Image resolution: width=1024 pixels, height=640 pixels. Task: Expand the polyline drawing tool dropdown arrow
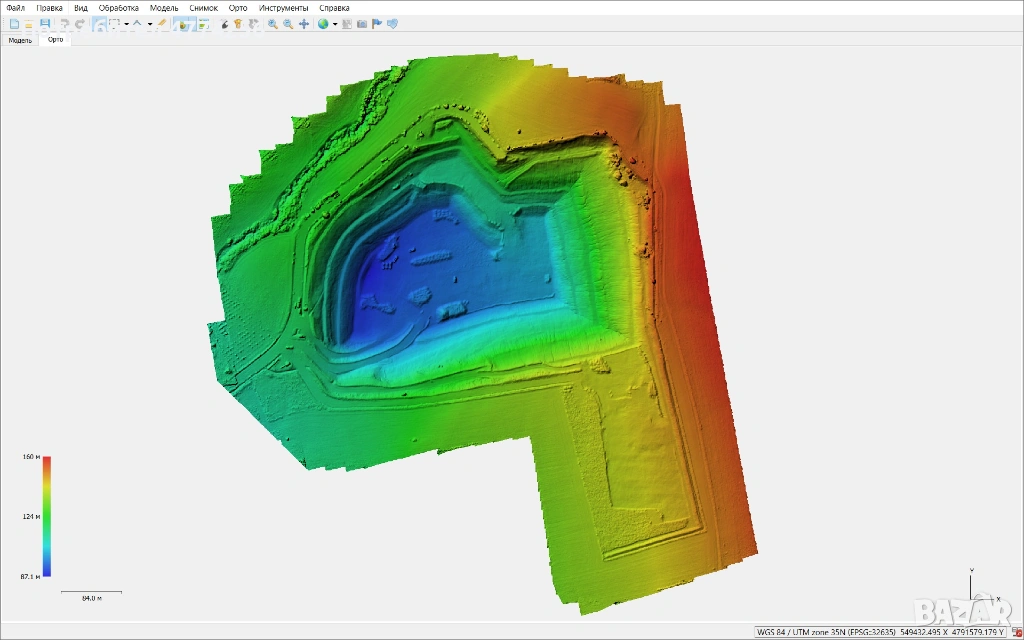click(x=150, y=24)
